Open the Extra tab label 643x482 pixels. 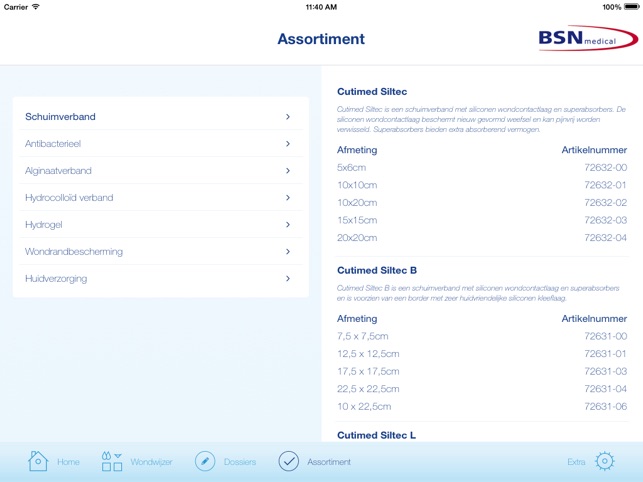(576, 462)
